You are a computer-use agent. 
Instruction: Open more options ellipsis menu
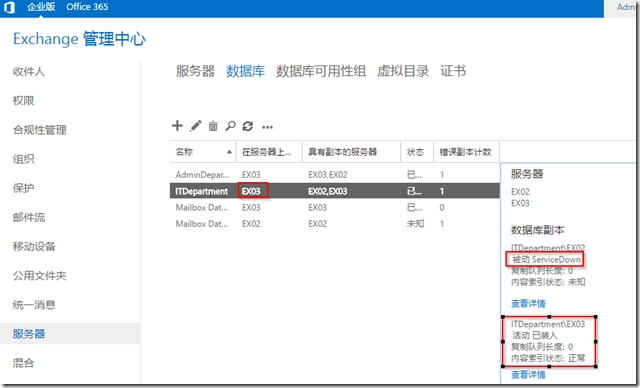[267, 127]
